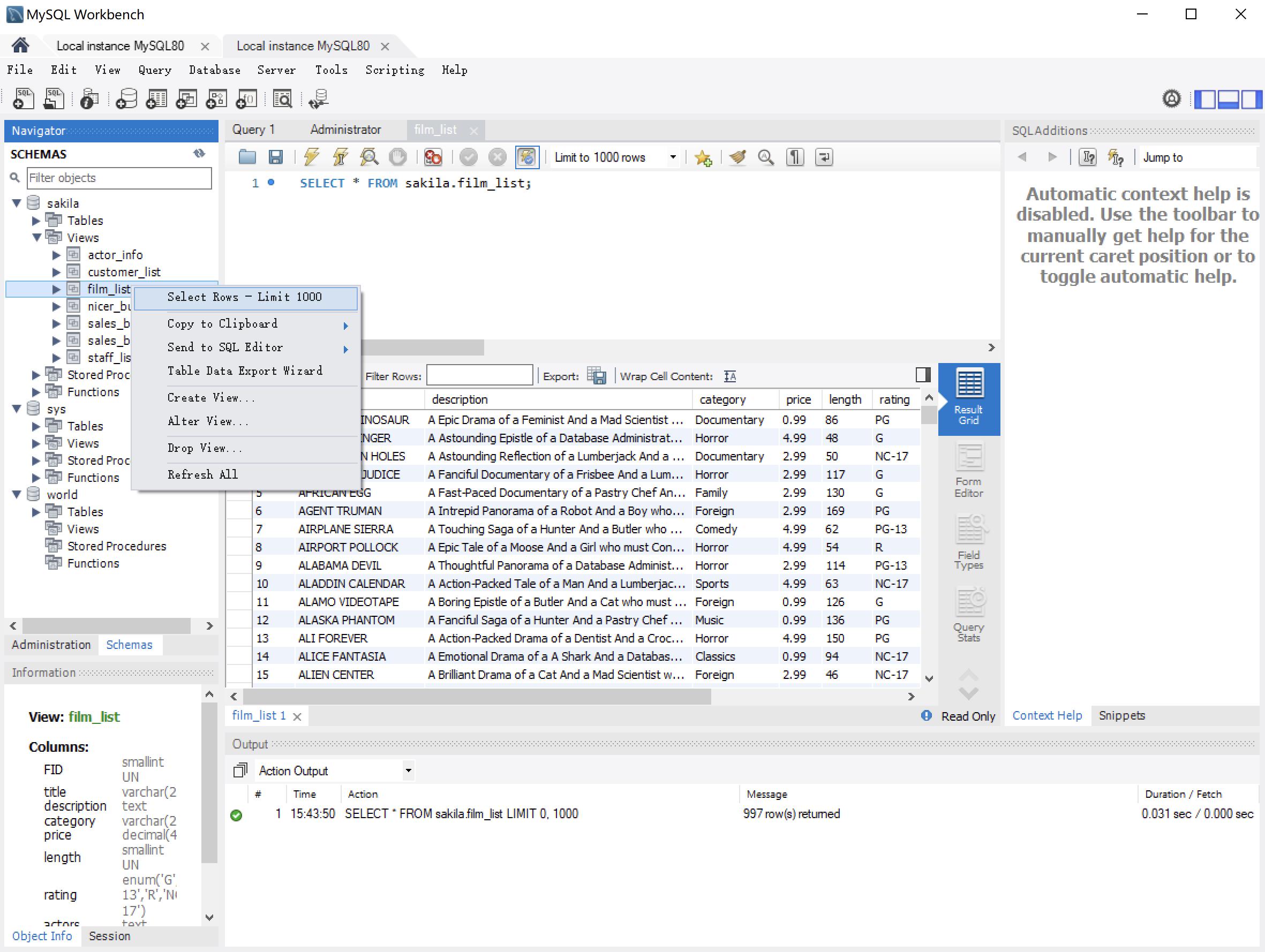Create a new schema icon

[126, 99]
